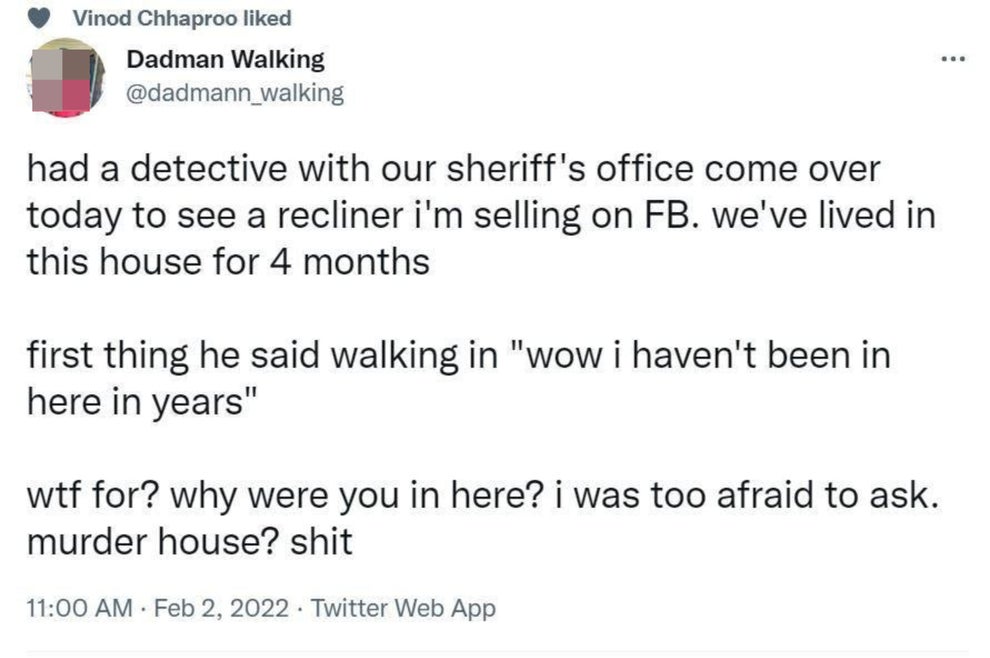990x658 pixels.
Task: Click the heart icon next to Vinod Chhaproo
Action: pyautogui.click(x=38, y=16)
